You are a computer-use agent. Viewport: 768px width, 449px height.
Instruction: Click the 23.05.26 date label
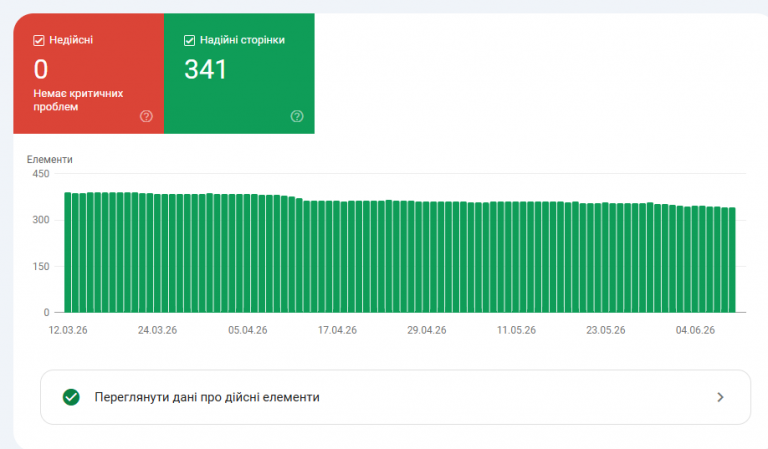point(606,330)
